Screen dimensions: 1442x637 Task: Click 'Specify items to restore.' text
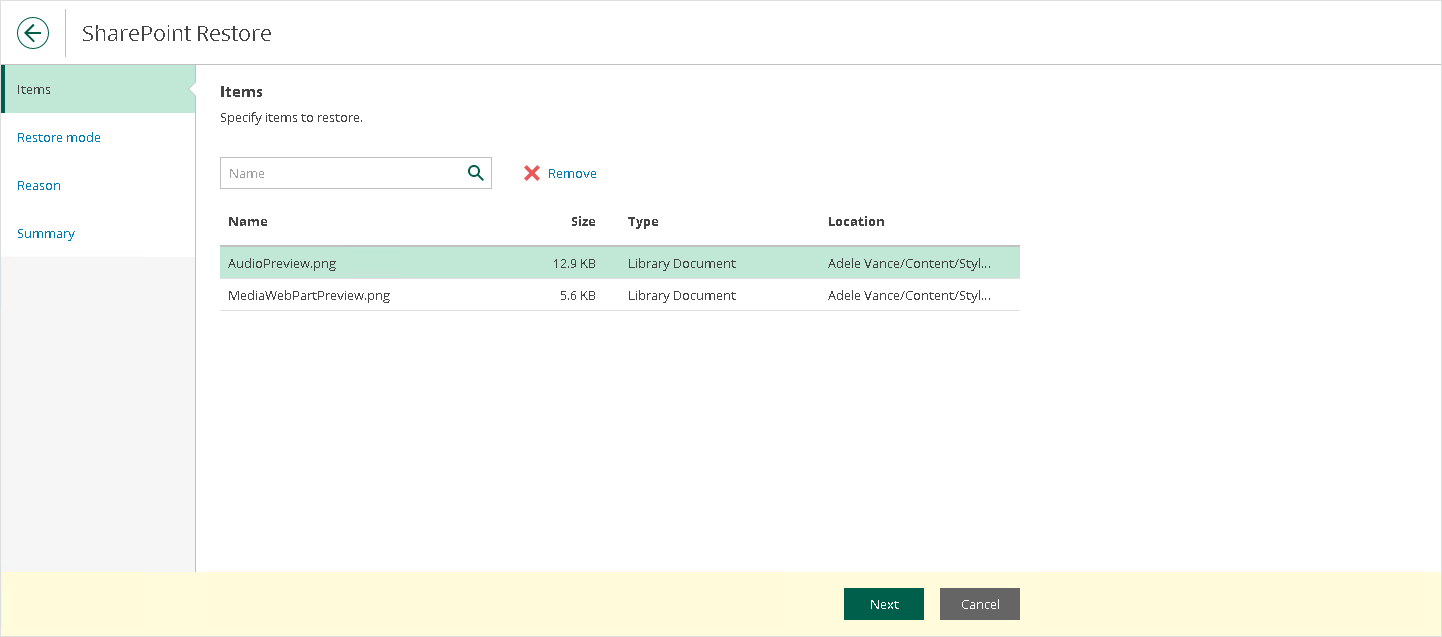coord(291,117)
